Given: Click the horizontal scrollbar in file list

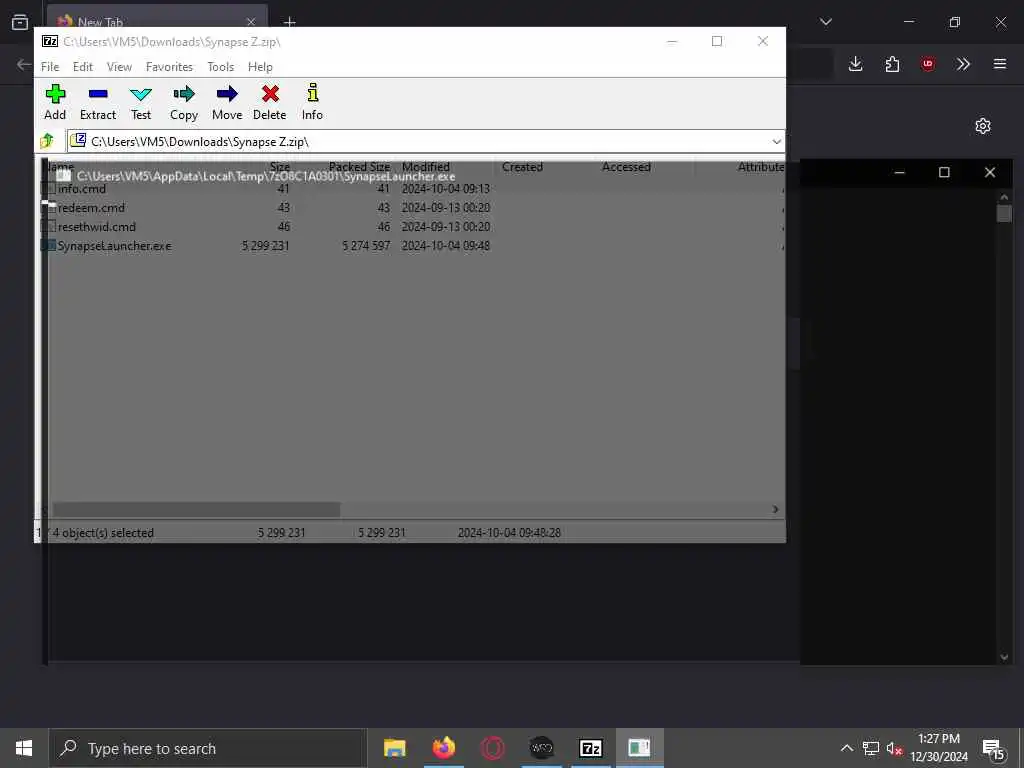Looking at the screenshot, I should [196, 509].
